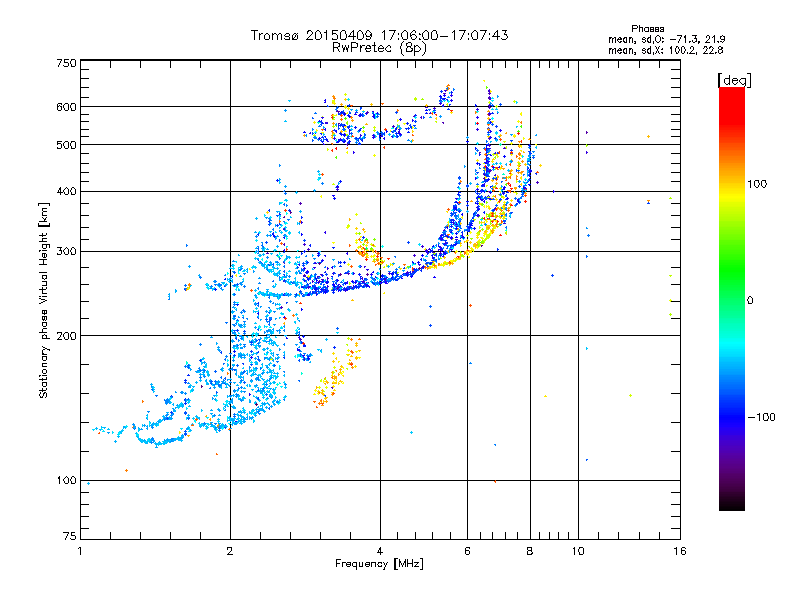Click the y-axis tick label '300'
Screen dimensions: 800x600
coord(66,251)
